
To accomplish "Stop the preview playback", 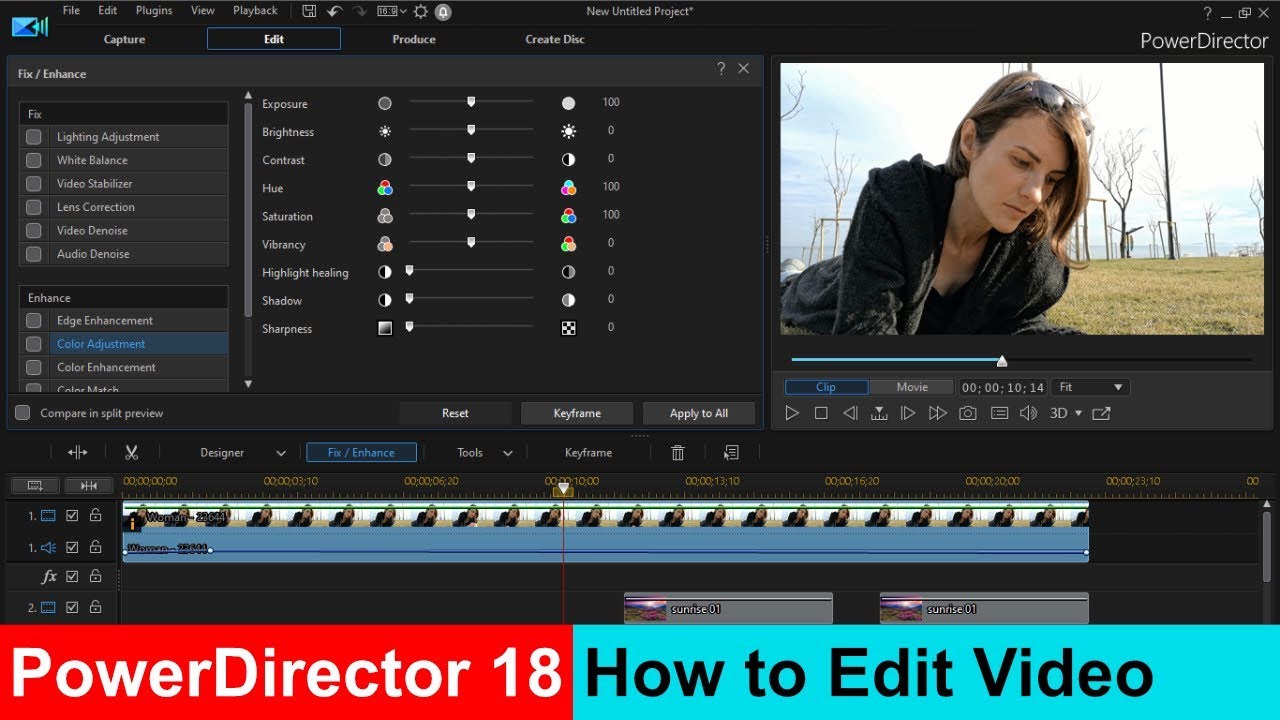I will pos(821,413).
